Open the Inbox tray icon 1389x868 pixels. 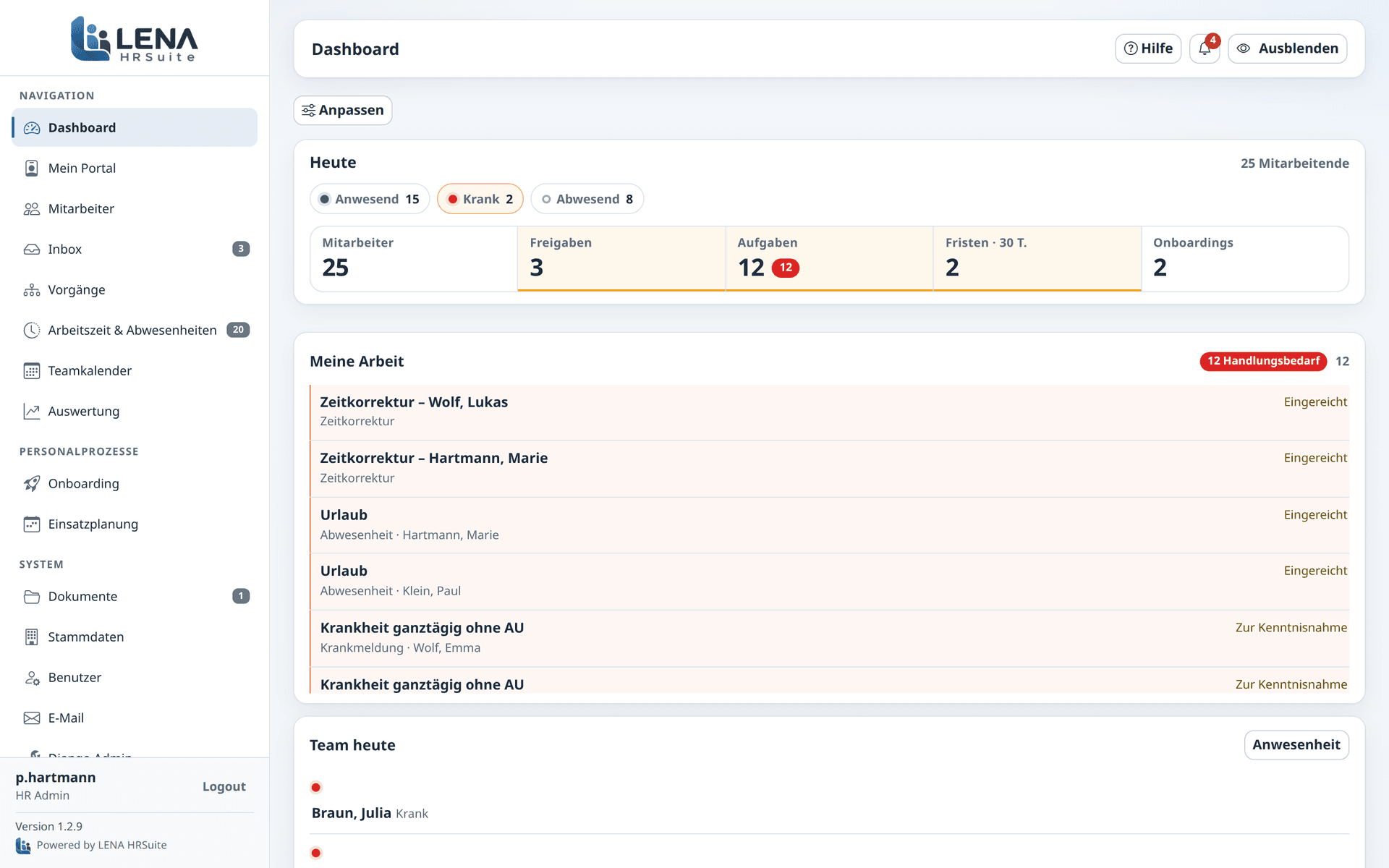(x=32, y=250)
